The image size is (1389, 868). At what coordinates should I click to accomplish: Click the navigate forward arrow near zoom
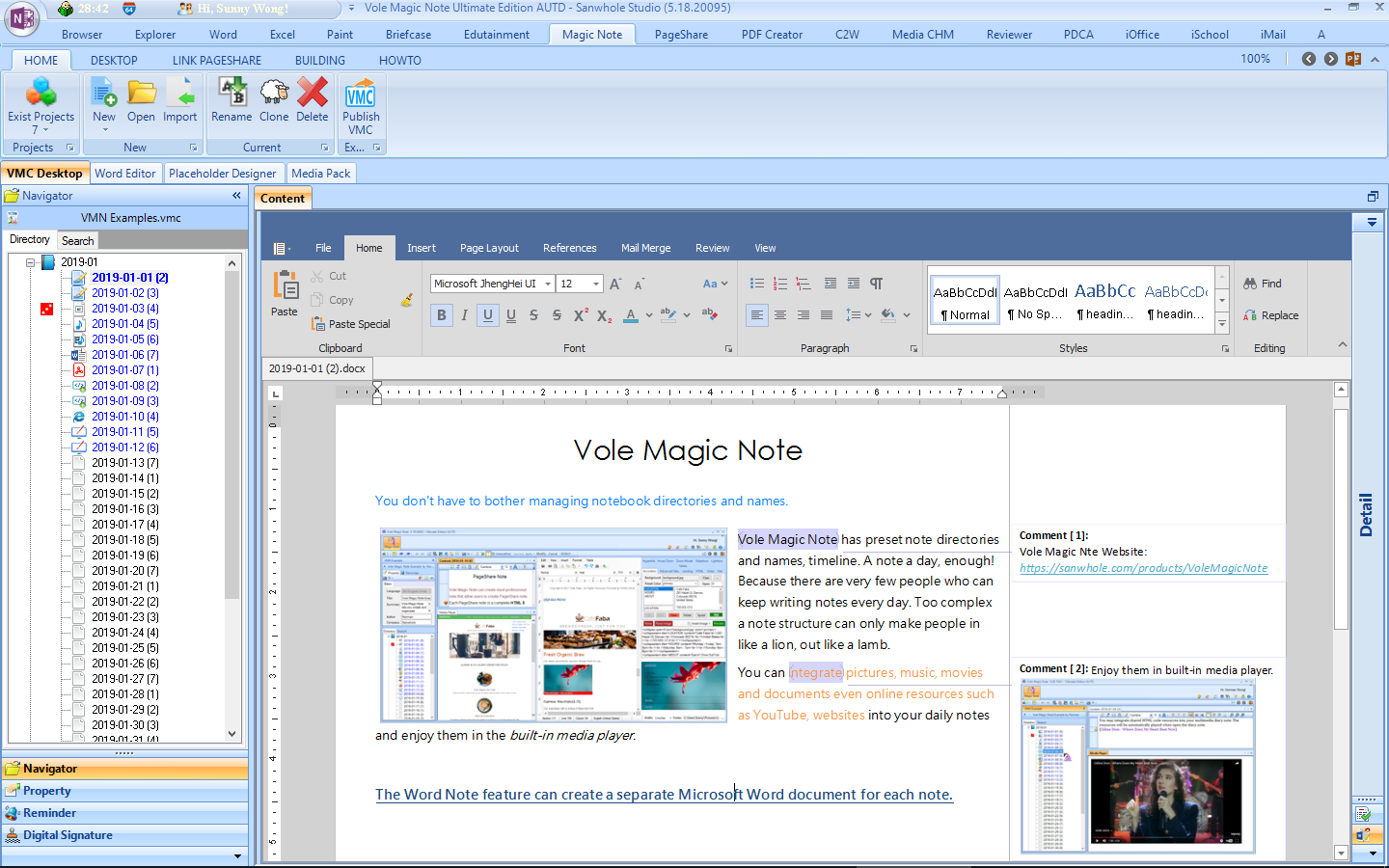pos(1331,59)
